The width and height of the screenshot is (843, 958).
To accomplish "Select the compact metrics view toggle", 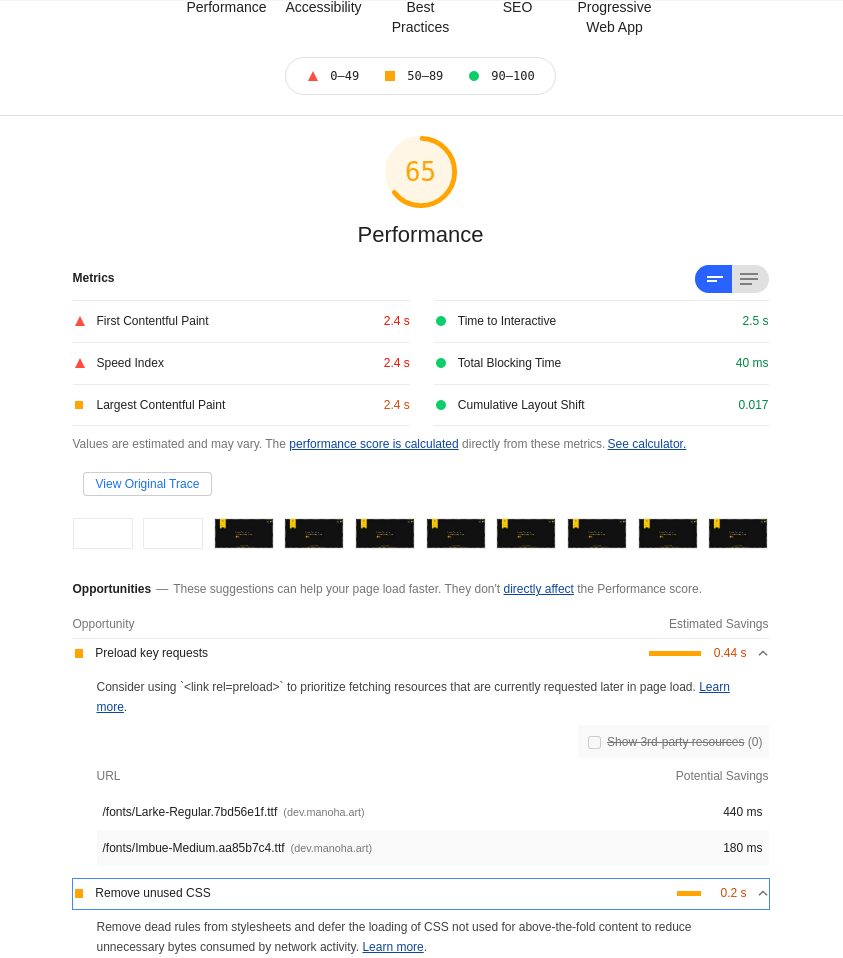I will pyautogui.click(x=713, y=279).
